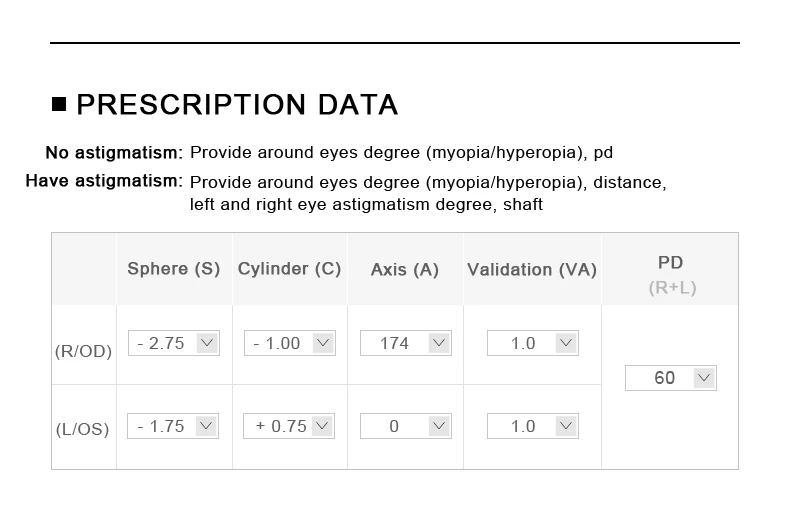Click the black square bullet beside heading
Image resolution: width=790 pixels, height=508 pixels.
tap(59, 104)
